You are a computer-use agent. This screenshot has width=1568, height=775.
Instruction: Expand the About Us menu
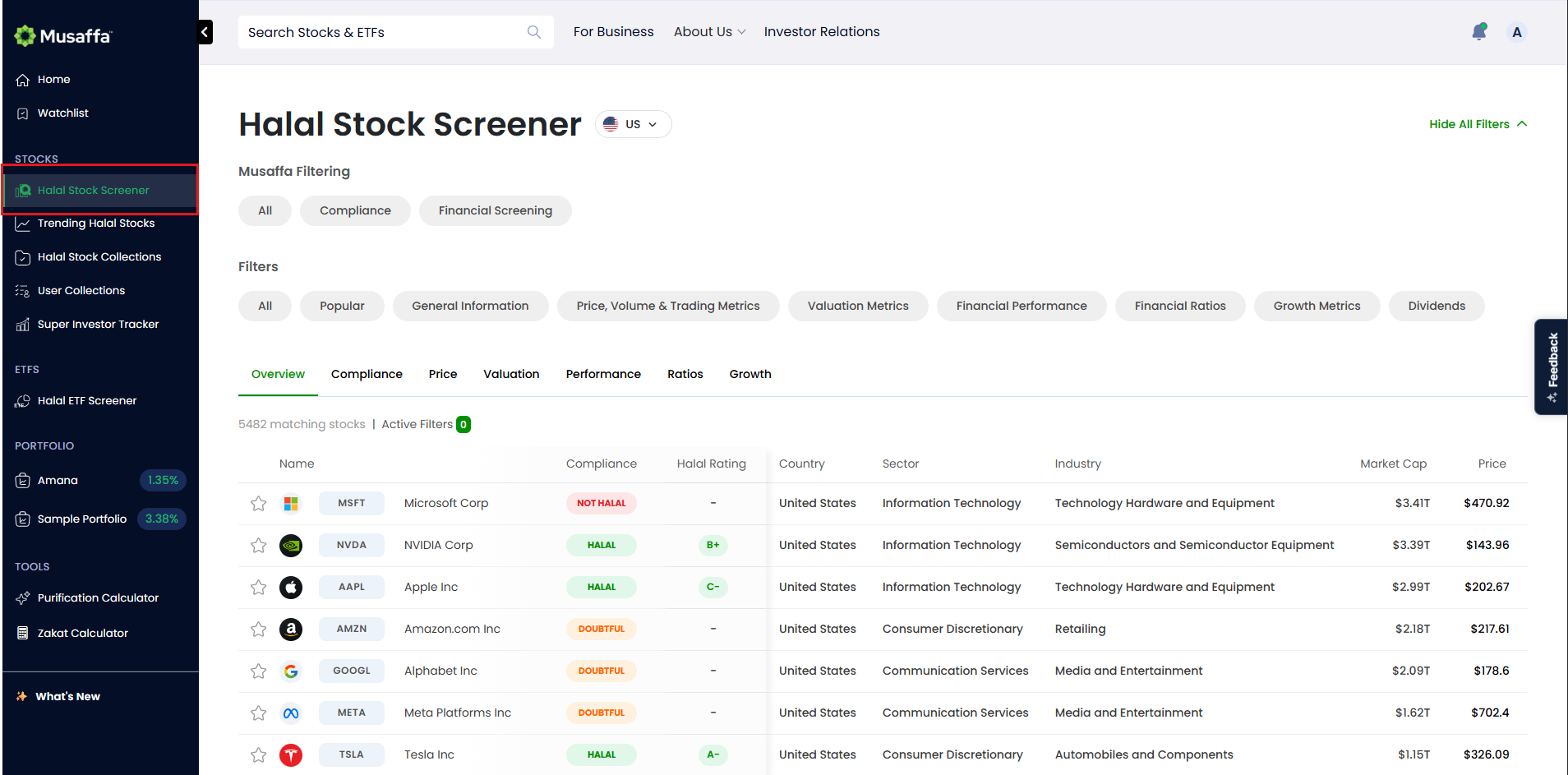(710, 32)
